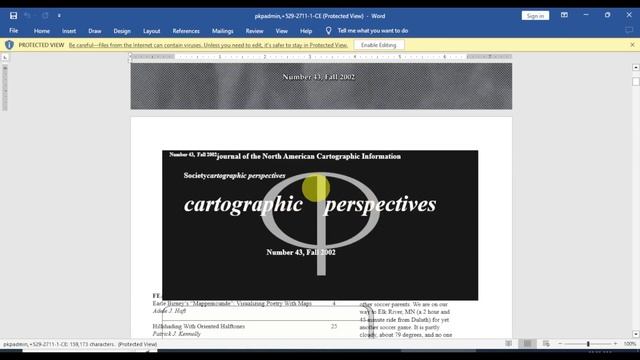Click the vertical scrollbar down arrow

pyautogui.click(x=636, y=334)
